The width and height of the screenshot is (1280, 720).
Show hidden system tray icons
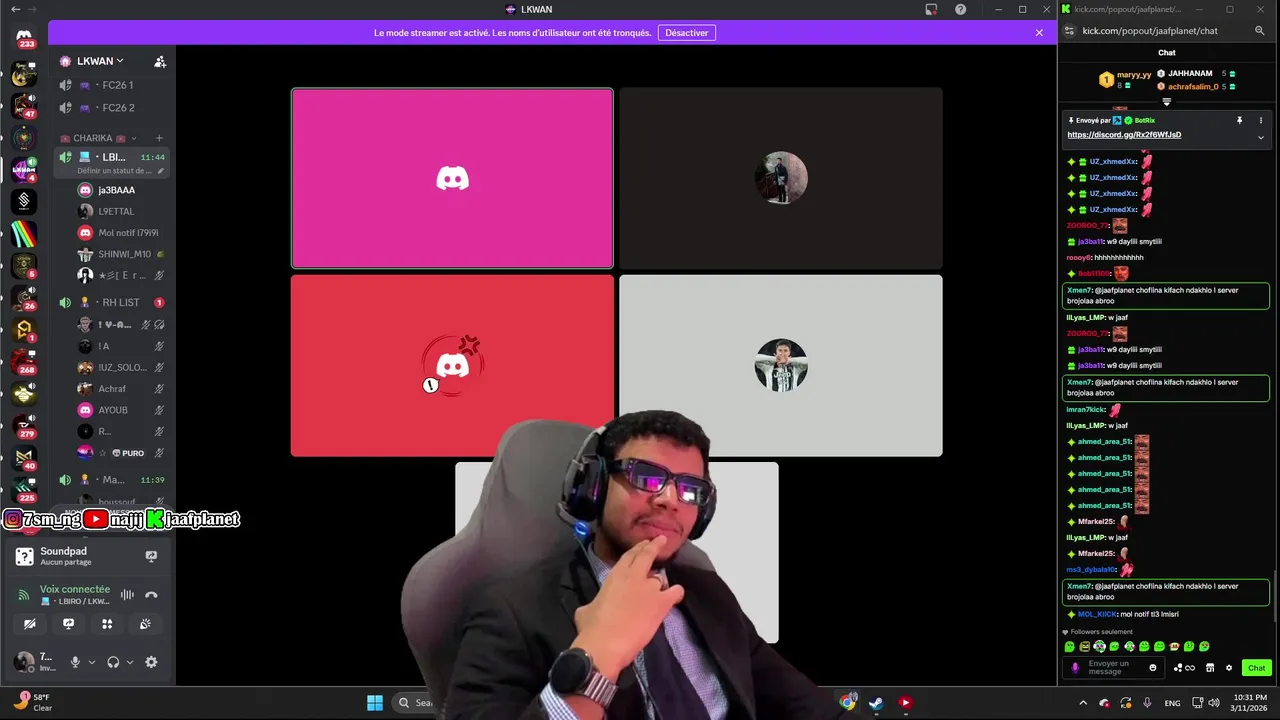[1083, 703]
